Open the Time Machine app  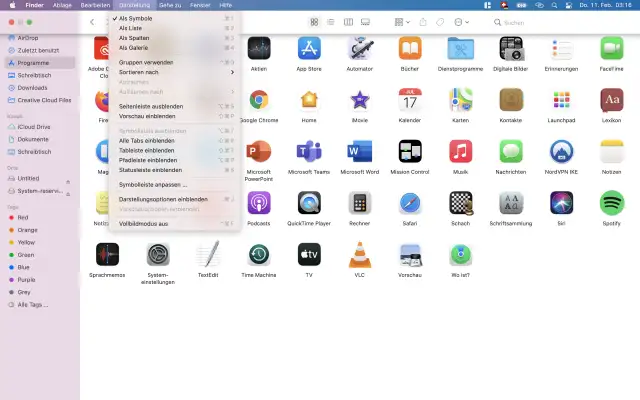(x=258, y=255)
